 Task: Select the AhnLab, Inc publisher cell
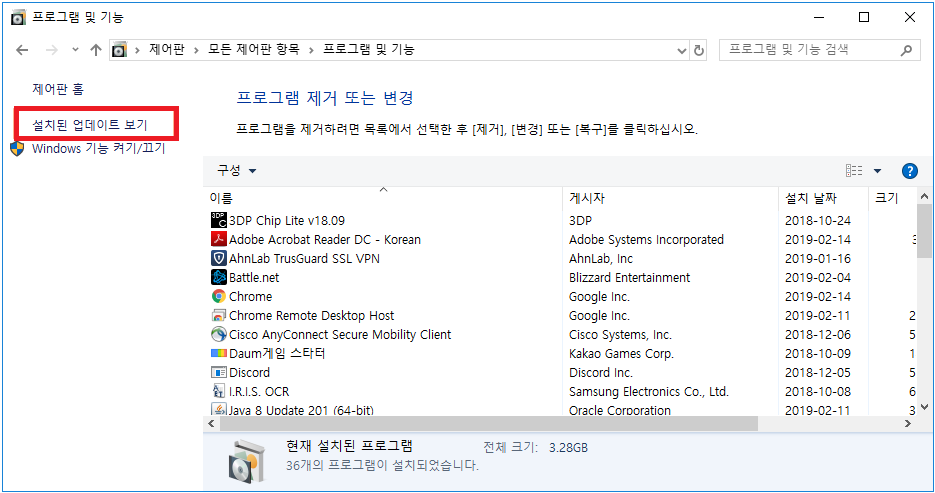[600, 259]
